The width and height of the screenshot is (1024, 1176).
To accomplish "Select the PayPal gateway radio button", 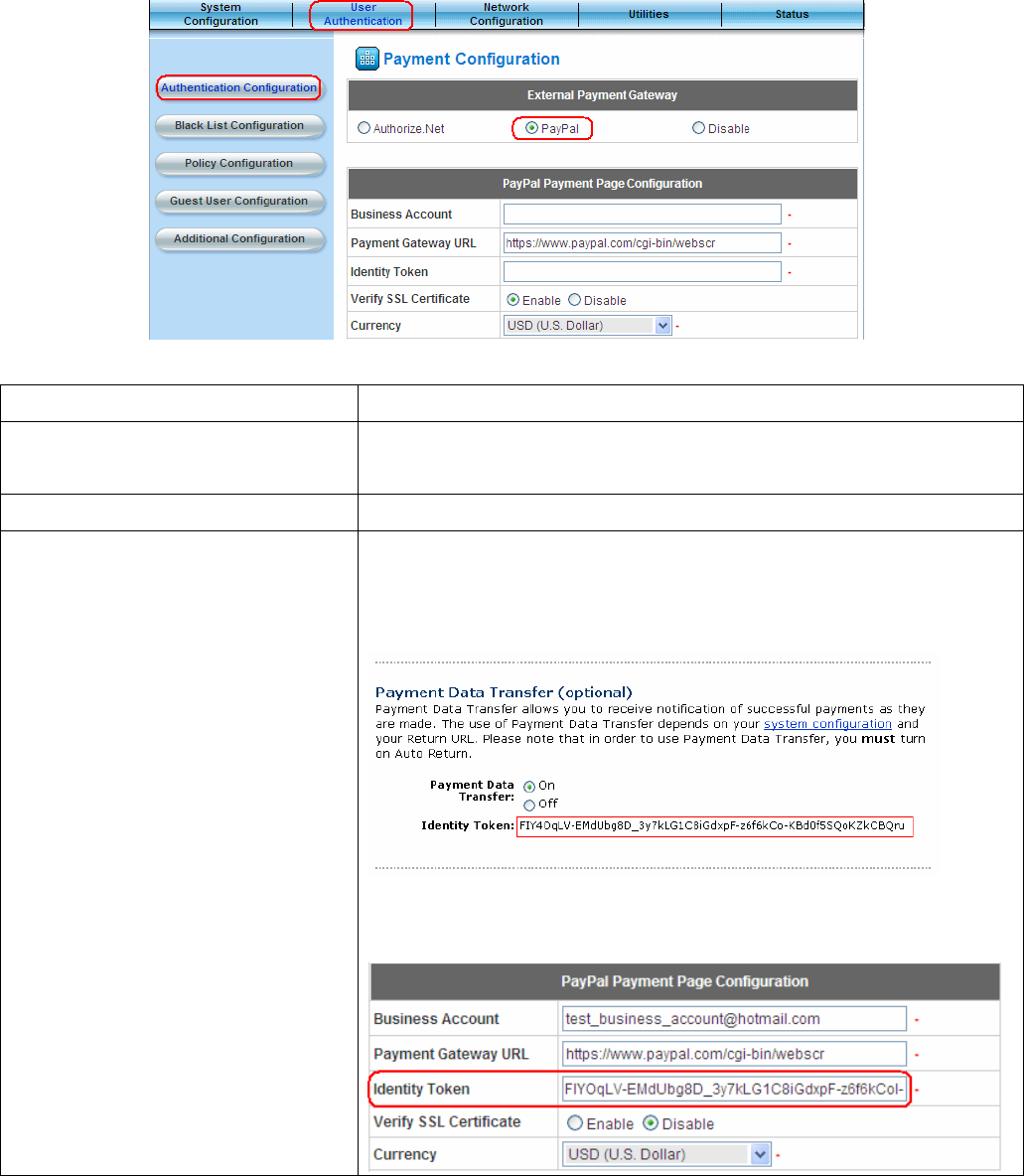I will pos(532,128).
